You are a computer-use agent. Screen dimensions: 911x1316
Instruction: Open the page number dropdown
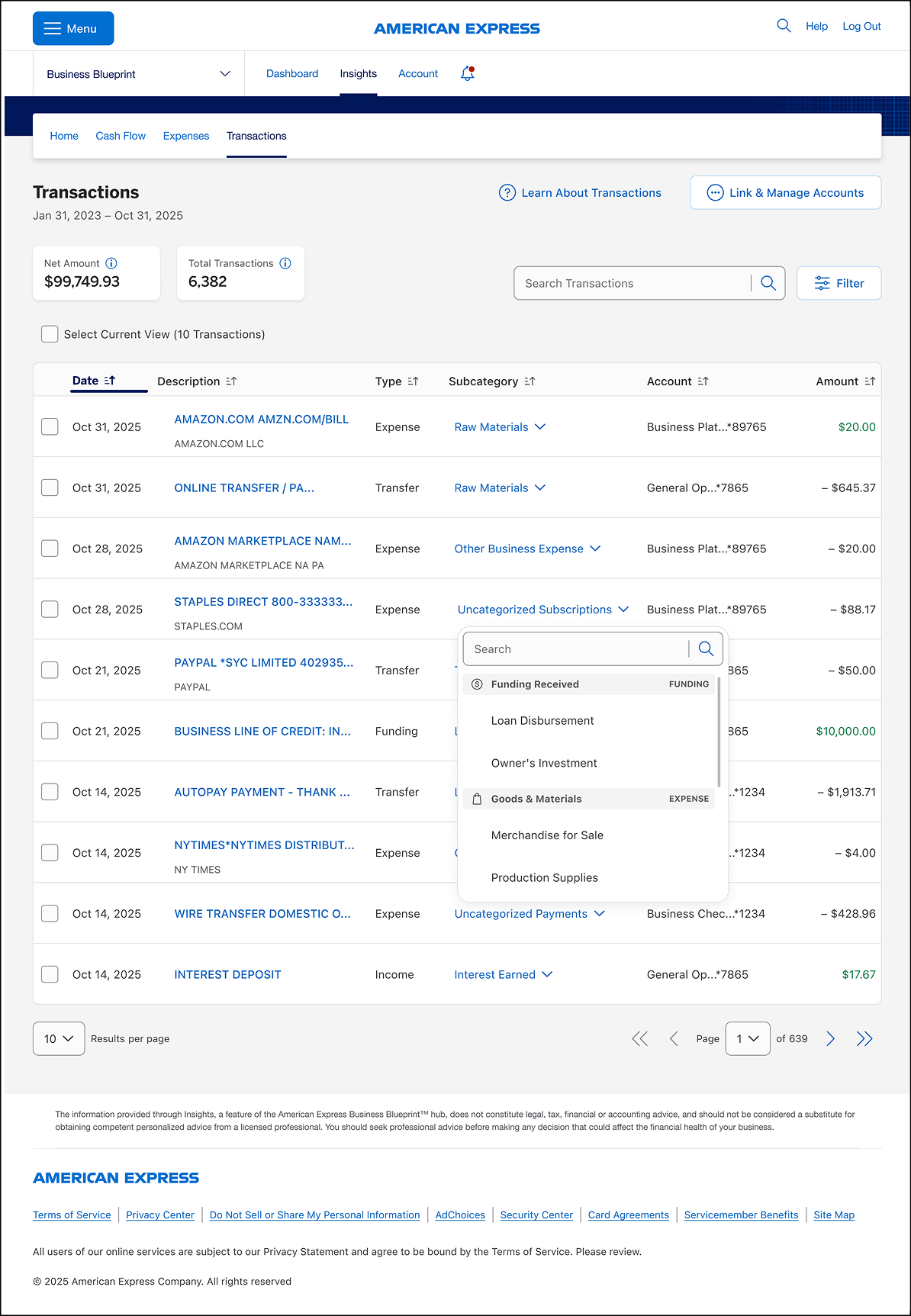point(748,1038)
